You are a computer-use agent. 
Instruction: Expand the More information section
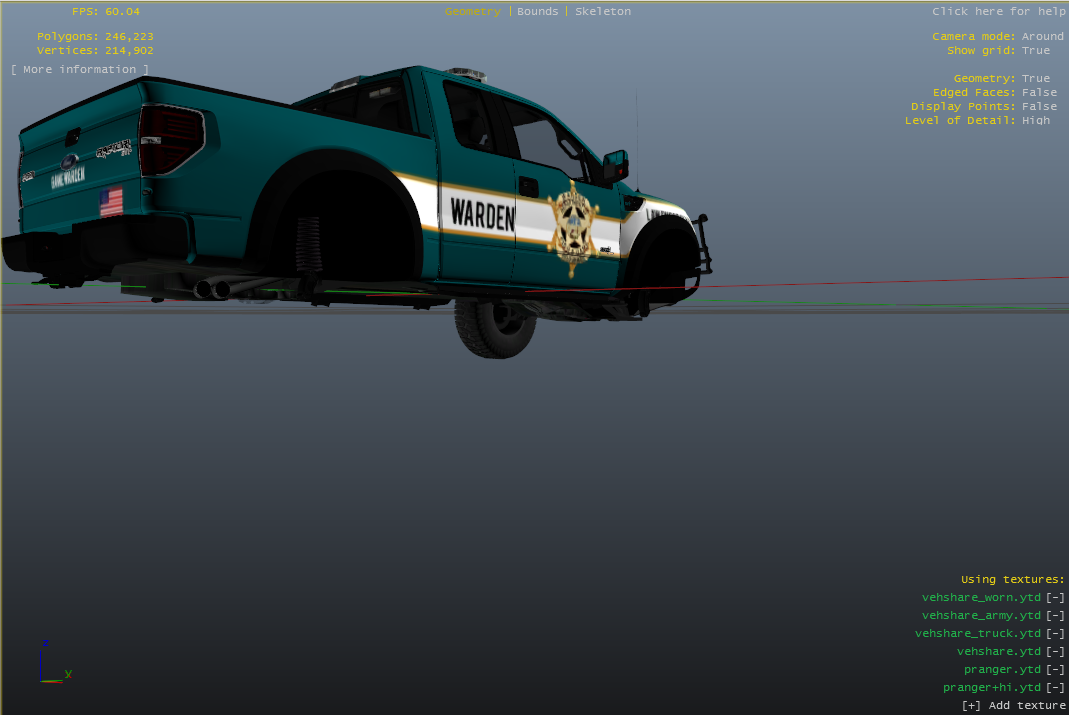pyautogui.click(x=80, y=70)
